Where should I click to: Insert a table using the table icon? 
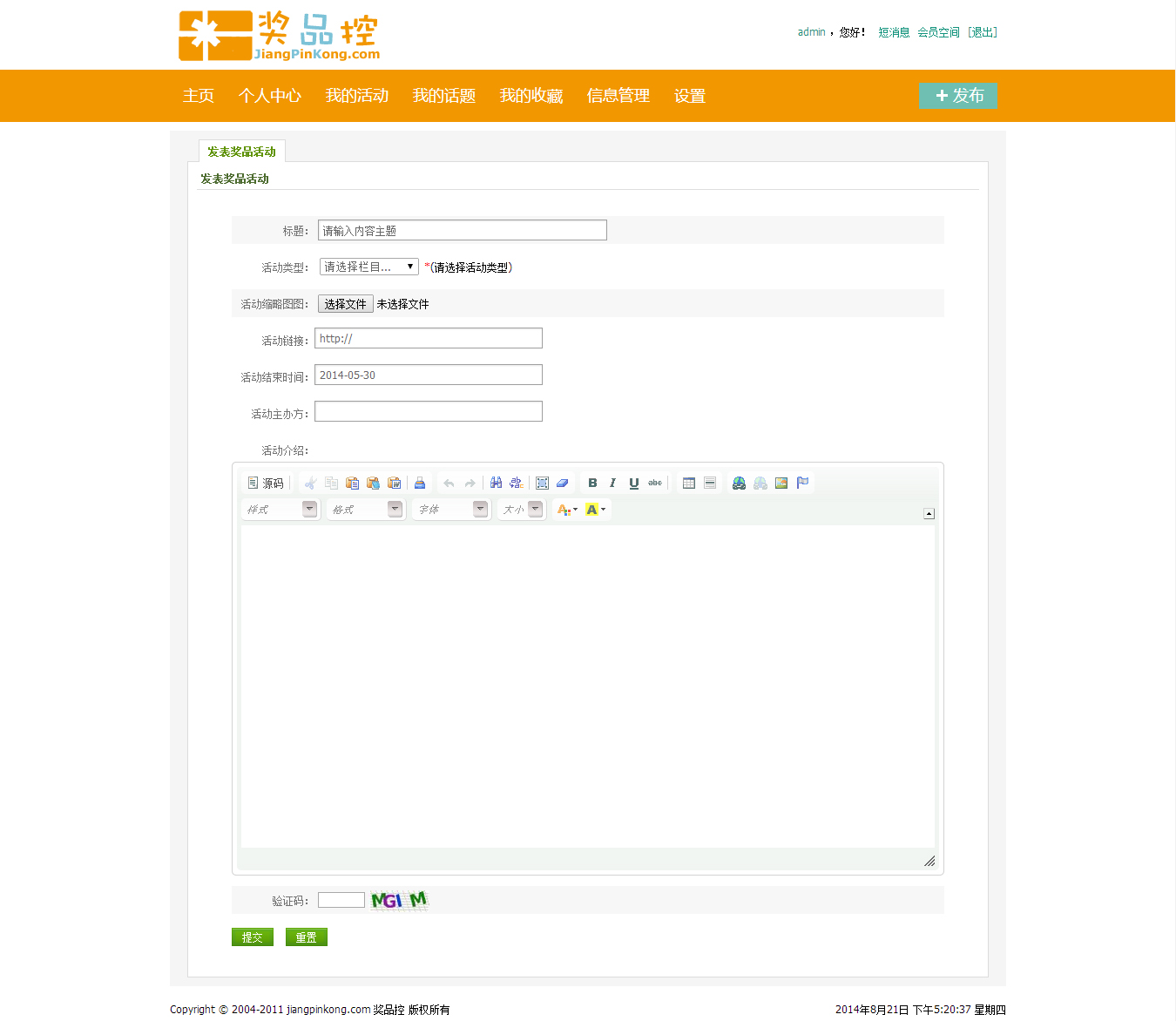point(689,483)
